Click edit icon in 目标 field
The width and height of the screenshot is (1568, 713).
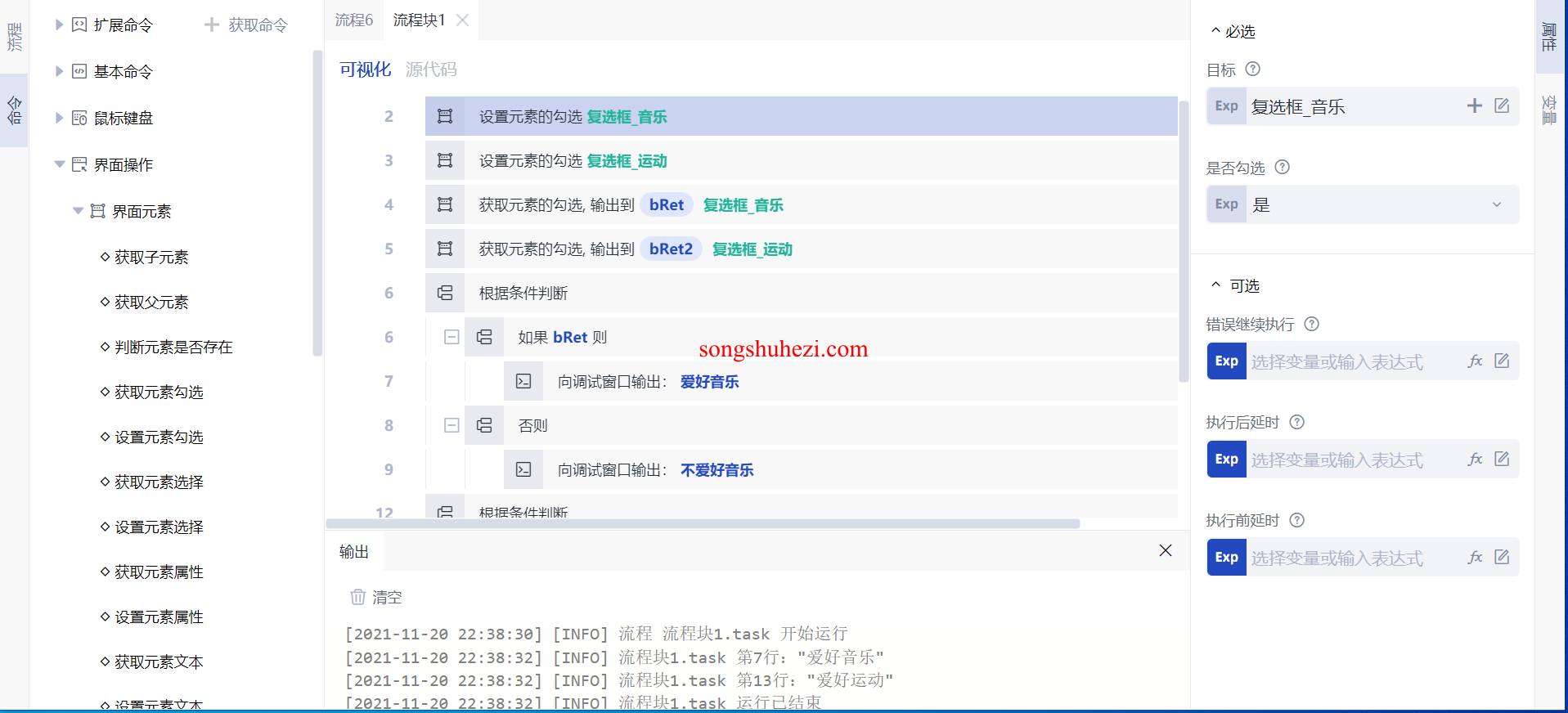point(1502,105)
